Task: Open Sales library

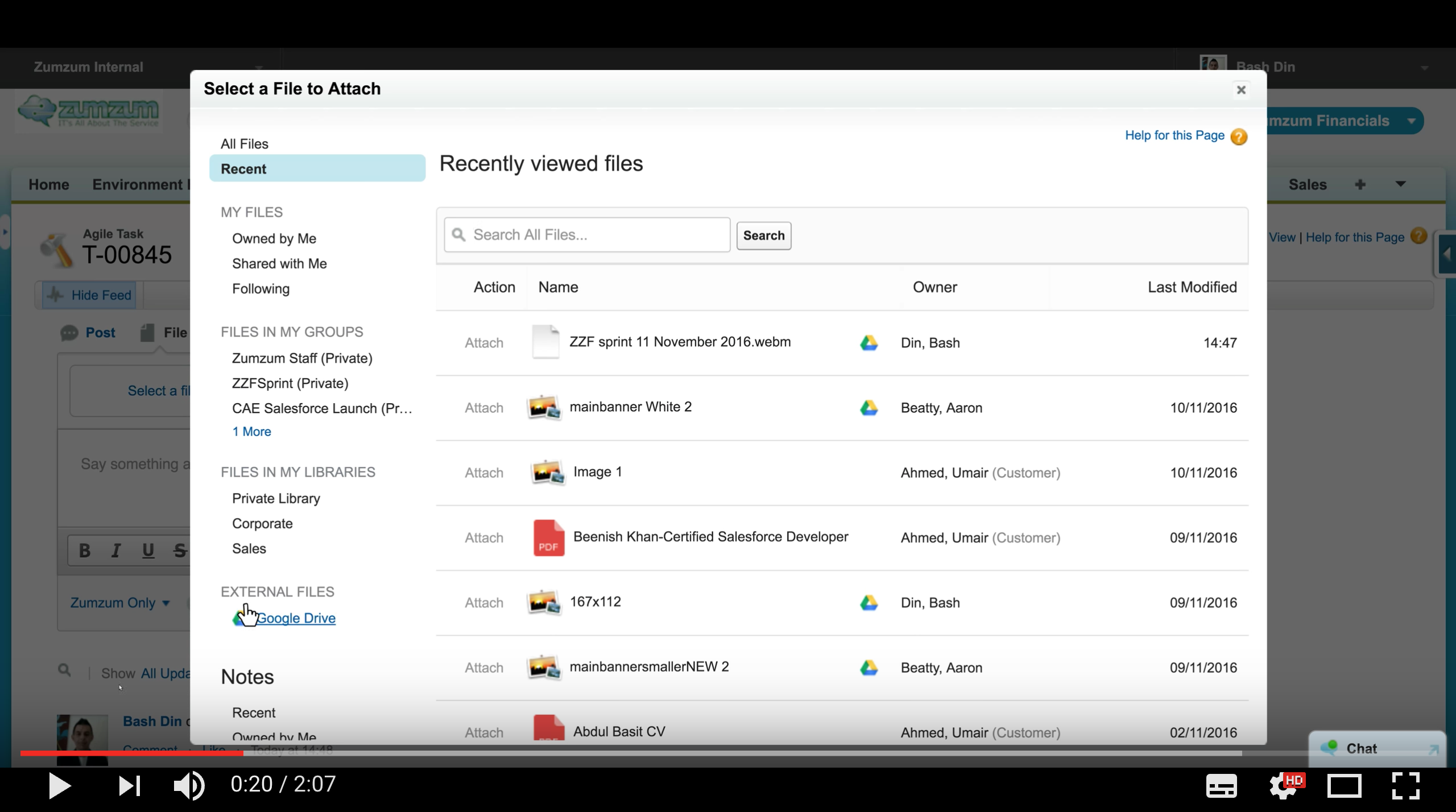Action: coord(249,548)
